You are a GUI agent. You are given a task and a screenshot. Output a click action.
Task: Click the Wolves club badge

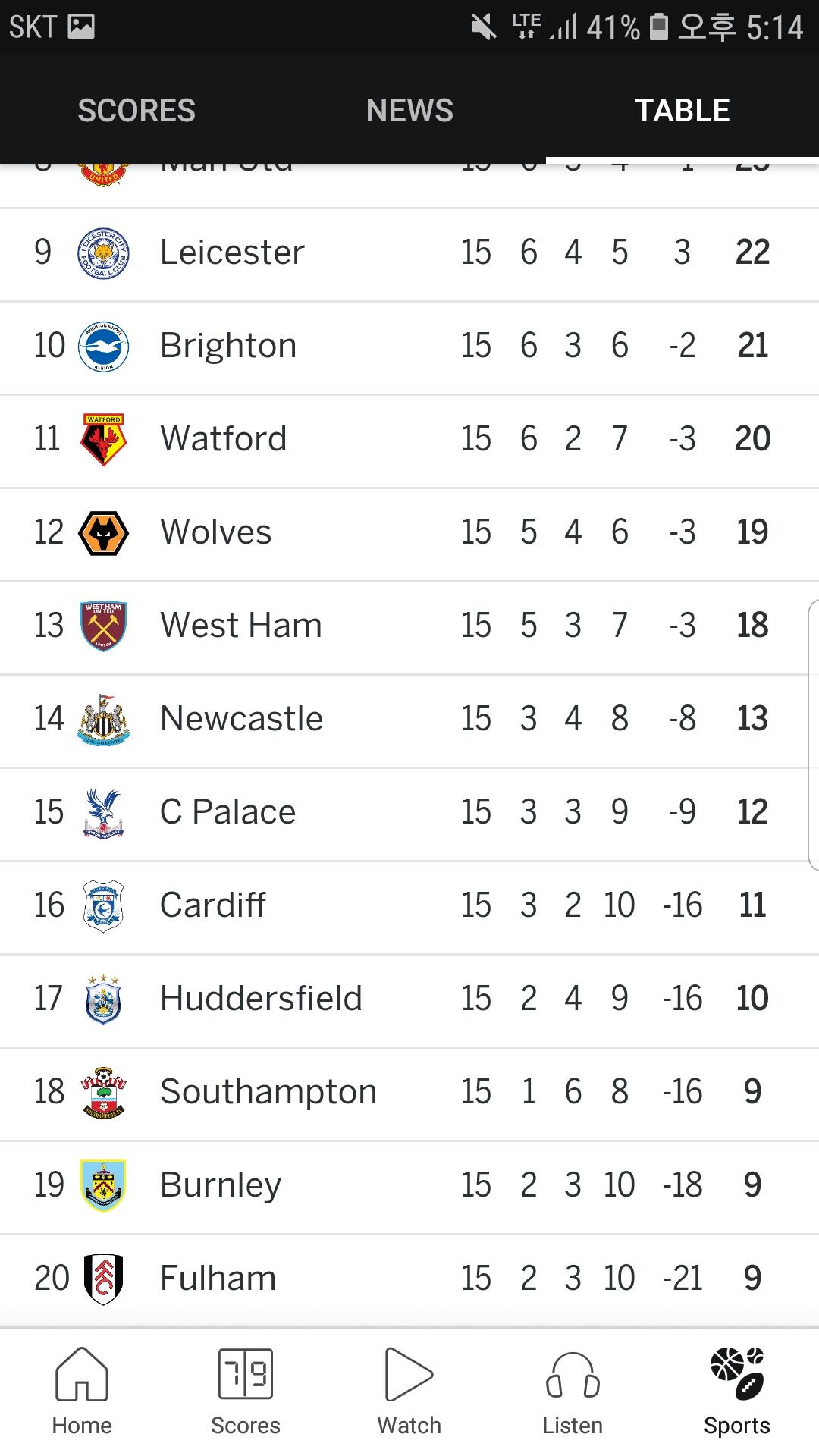click(103, 532)
